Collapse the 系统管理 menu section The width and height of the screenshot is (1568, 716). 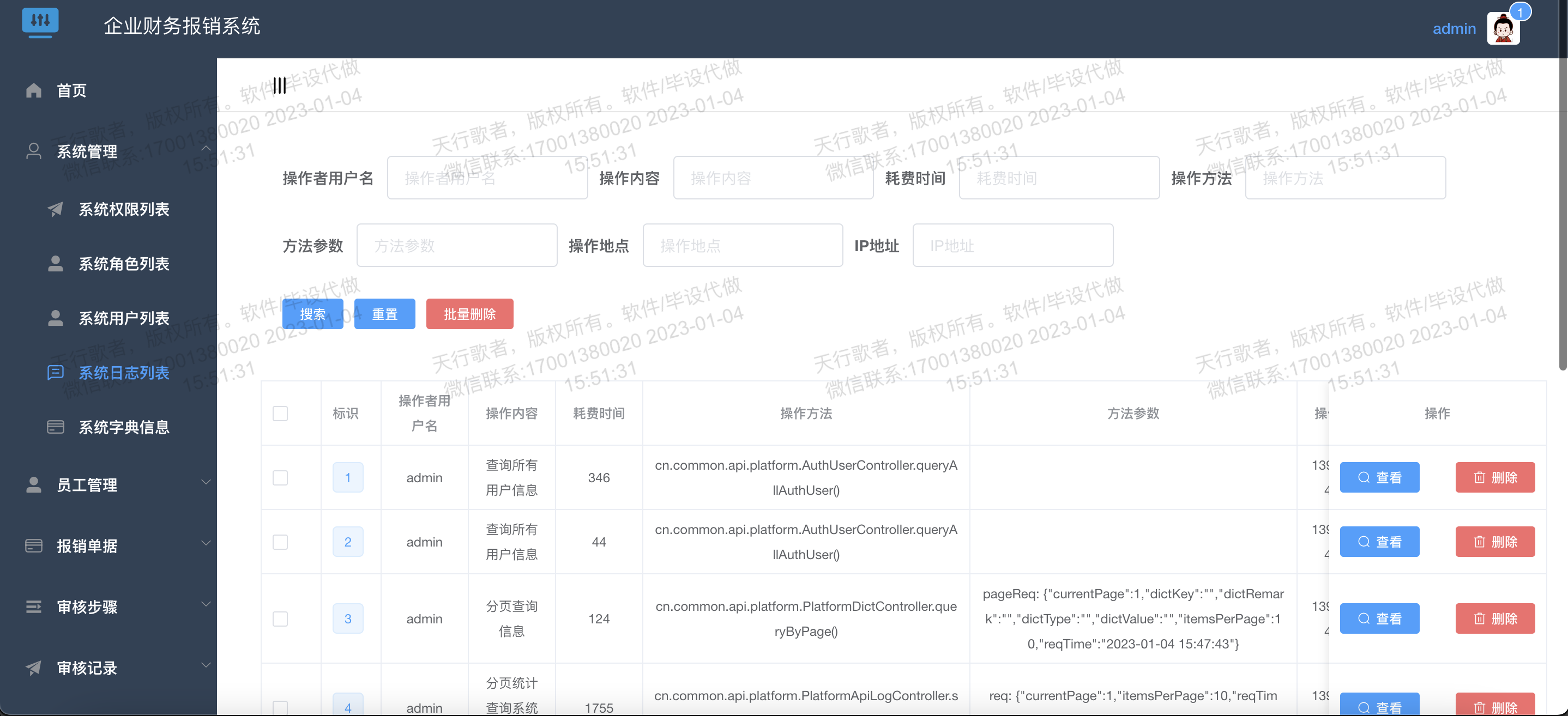point(206,150)
